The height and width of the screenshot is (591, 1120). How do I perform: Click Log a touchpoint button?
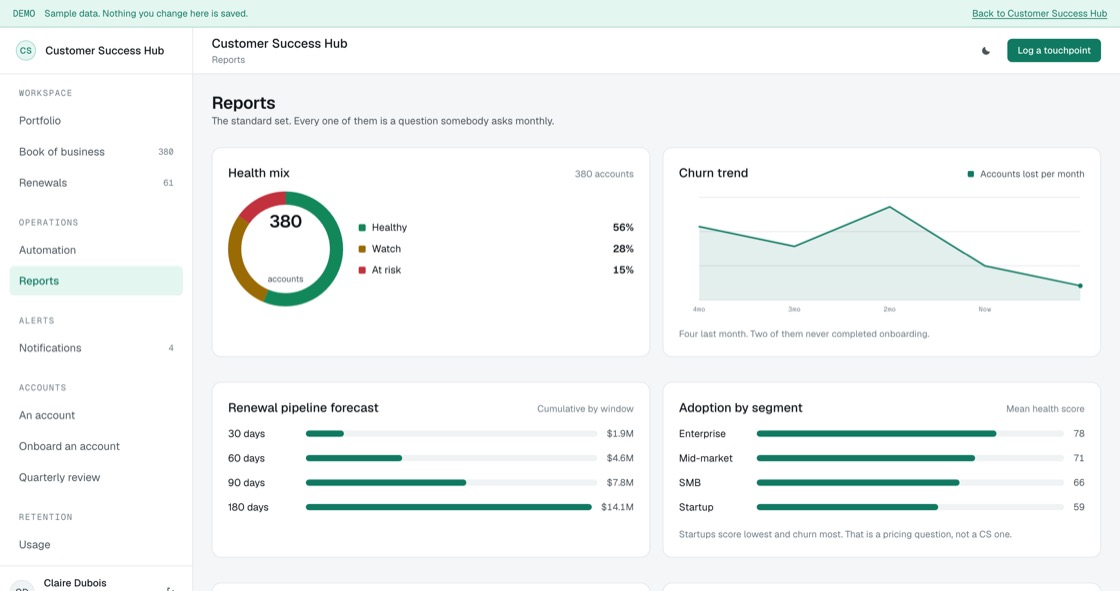click(x=1054, y=51)
